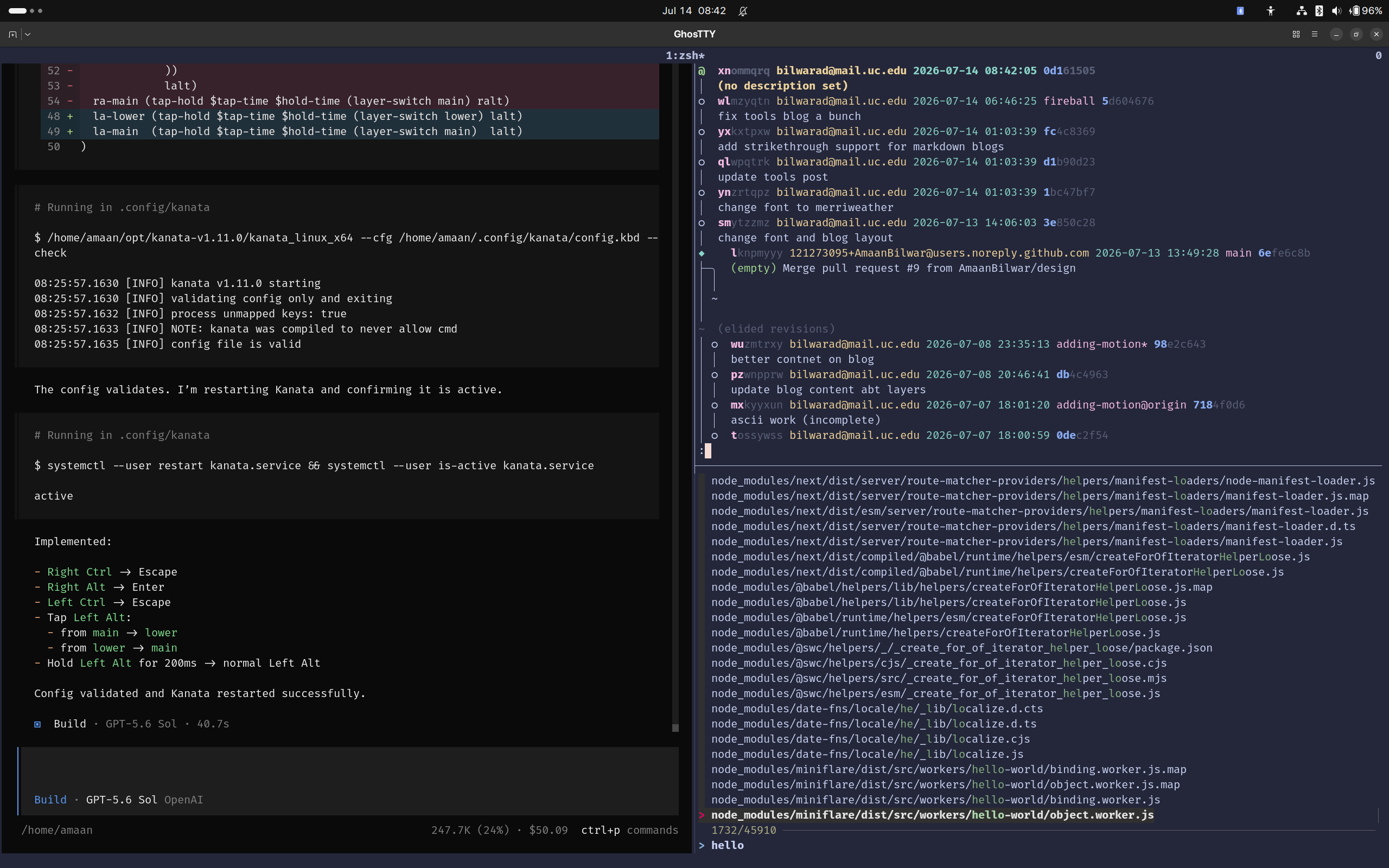Click 'Right Ctrl → Escape' bullet
Viewport: 1389px width, 868px height.
coord(106,572)
